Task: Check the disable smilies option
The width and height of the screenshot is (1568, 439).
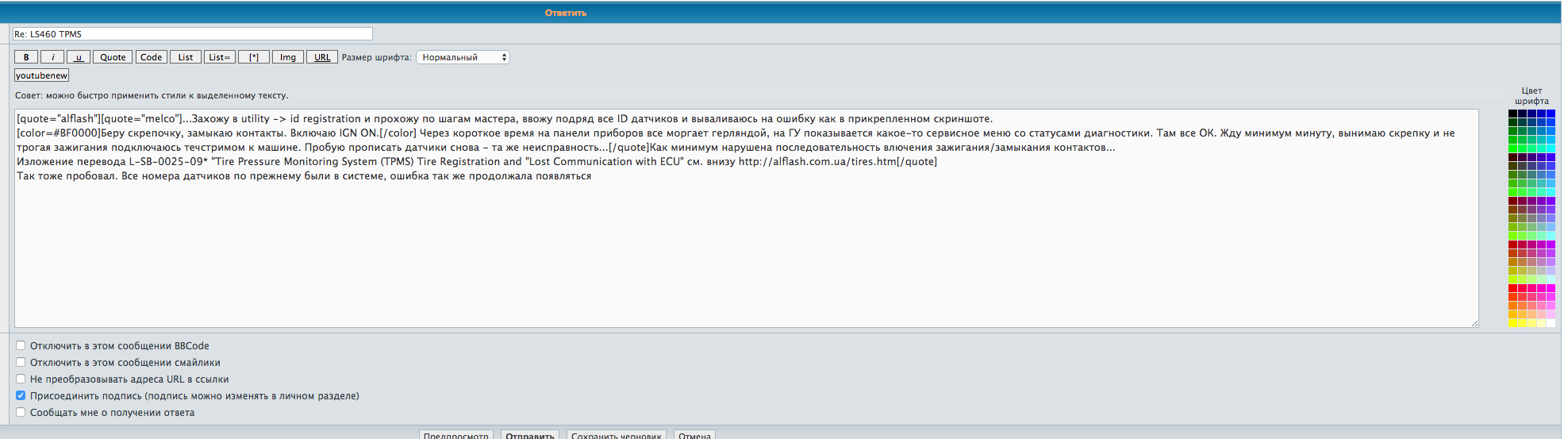Action: [x=21, y=362]
